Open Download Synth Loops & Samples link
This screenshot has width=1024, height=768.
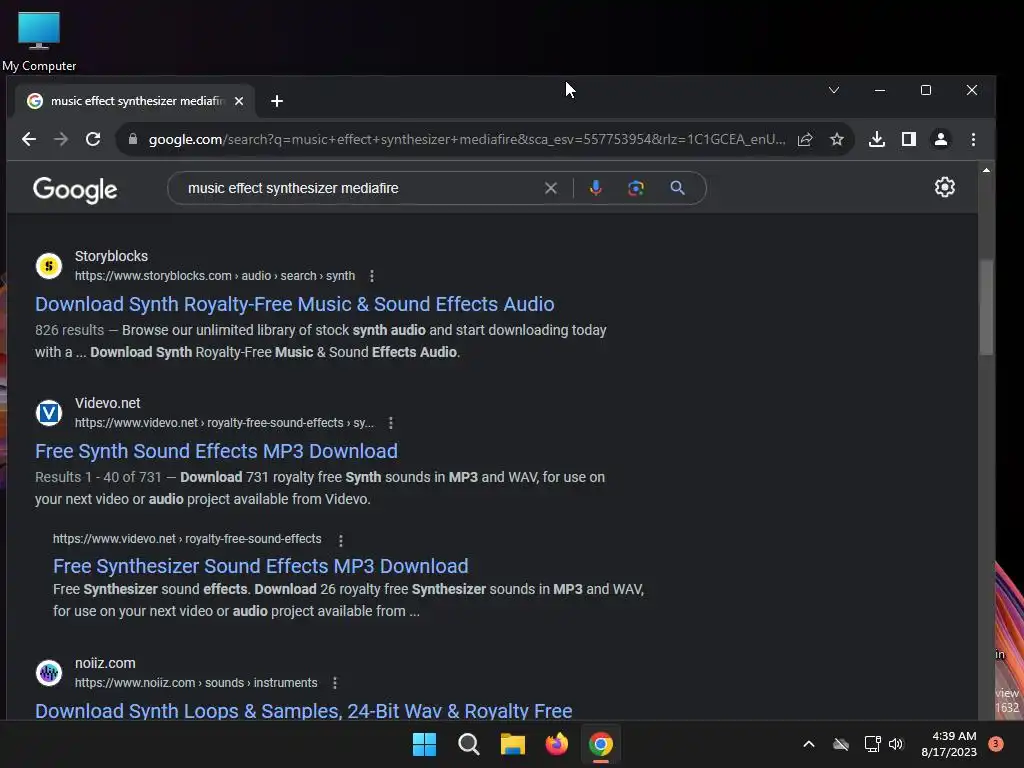tap(304, 711)
